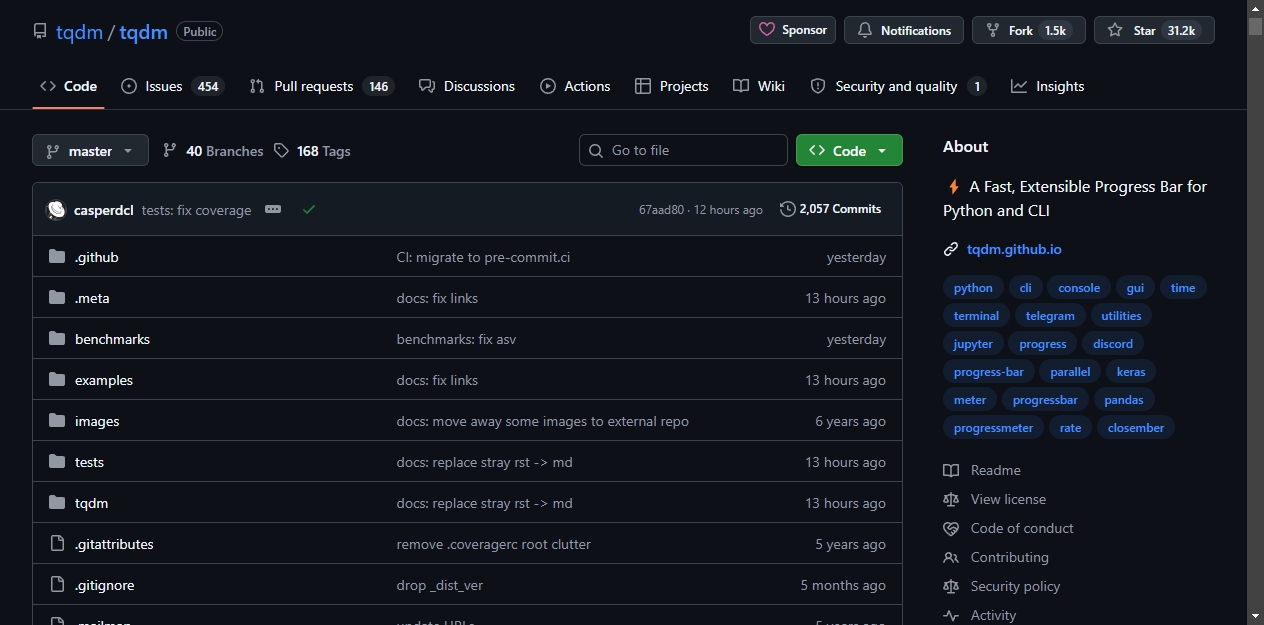The width and height of the screenshot is (1264, 625).
Task: Select the progressmeter topic tag
Action: point(993,428)
